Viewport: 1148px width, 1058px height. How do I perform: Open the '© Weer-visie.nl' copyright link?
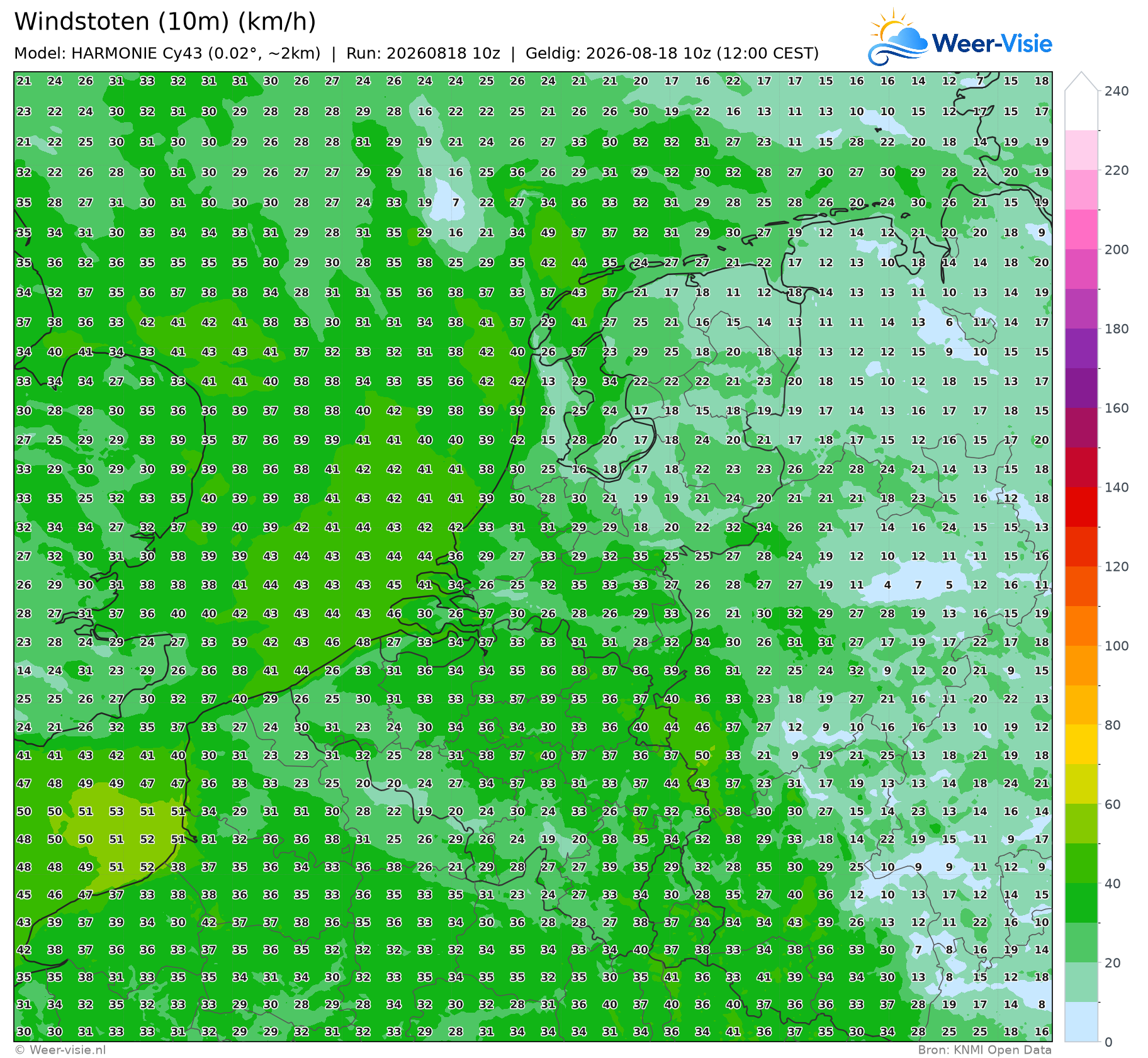(x=60, y=1050)
